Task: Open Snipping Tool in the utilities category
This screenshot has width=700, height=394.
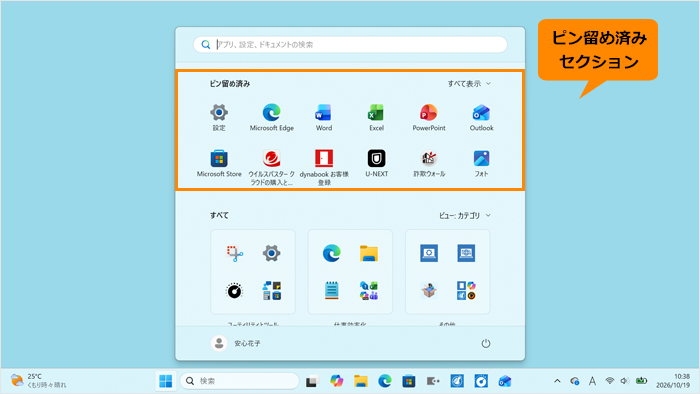Action: click(234, 253)
